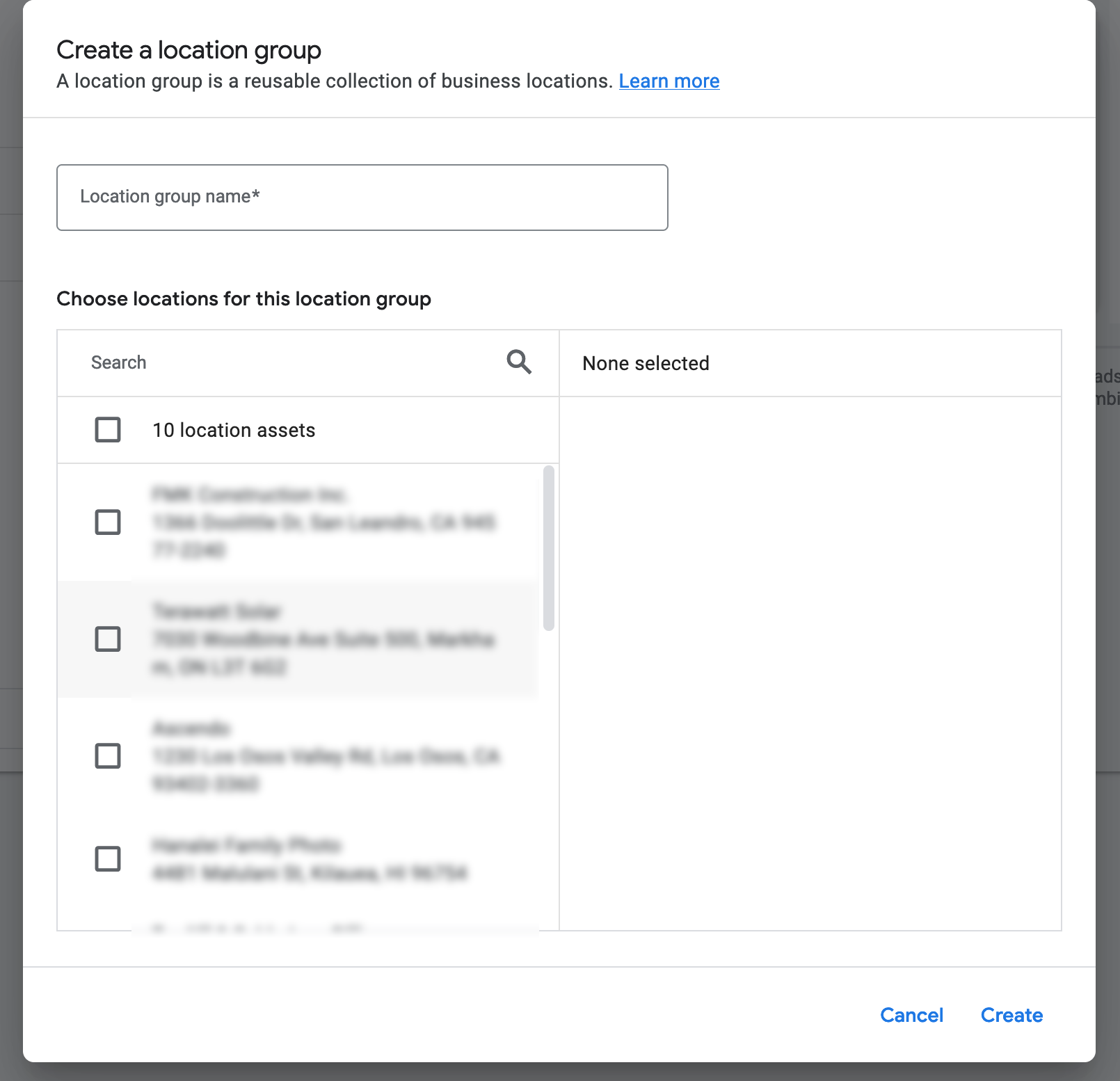Open the Learn more link

coord(669,81)
